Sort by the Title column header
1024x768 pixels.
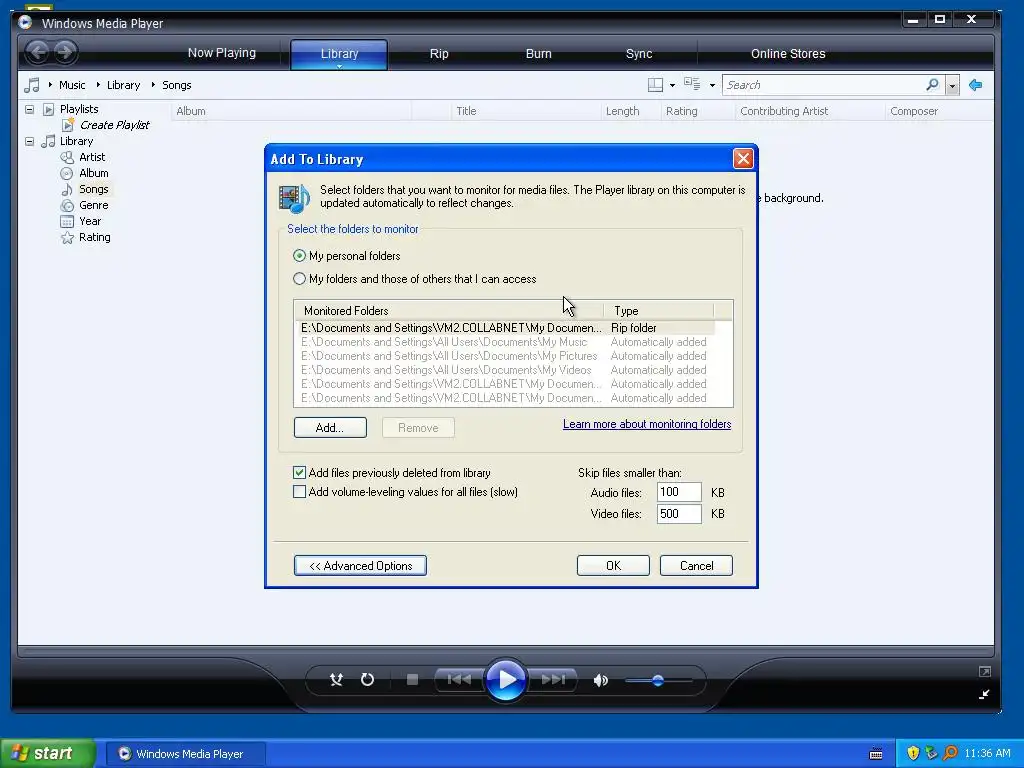526,111
